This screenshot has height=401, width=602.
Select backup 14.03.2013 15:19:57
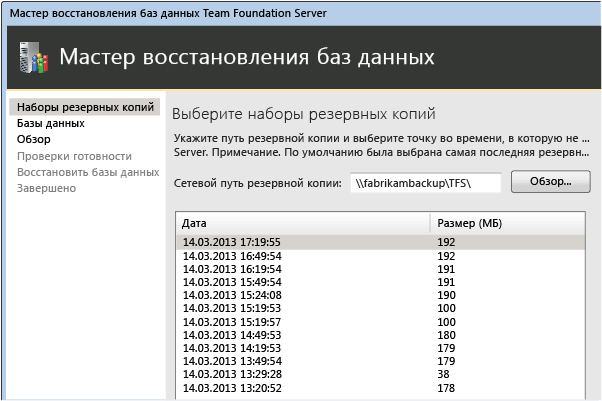[x=380, y=322]
